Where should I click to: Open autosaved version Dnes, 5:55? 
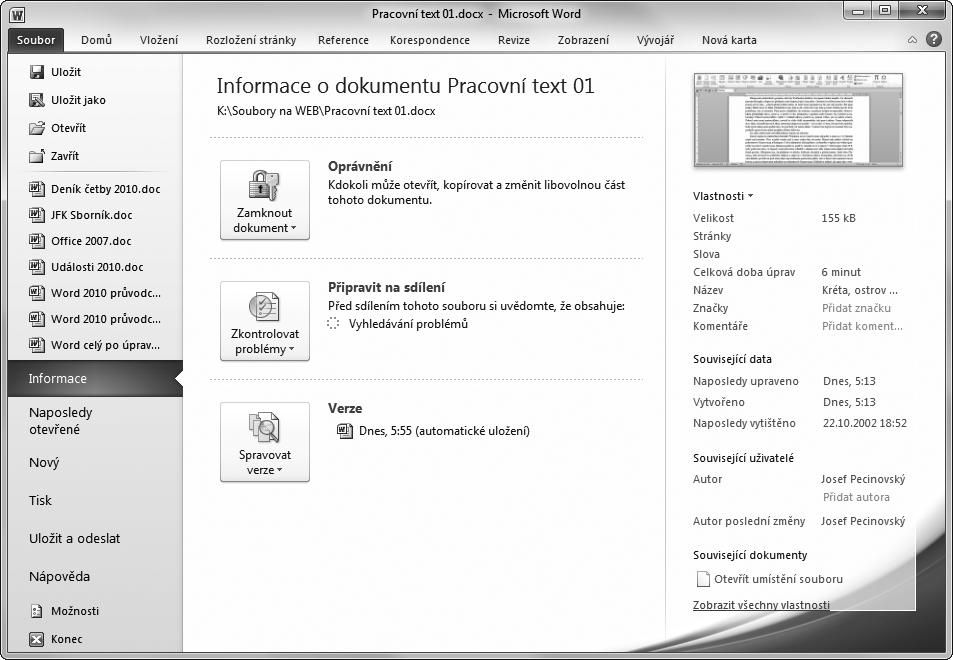[433, 431]
